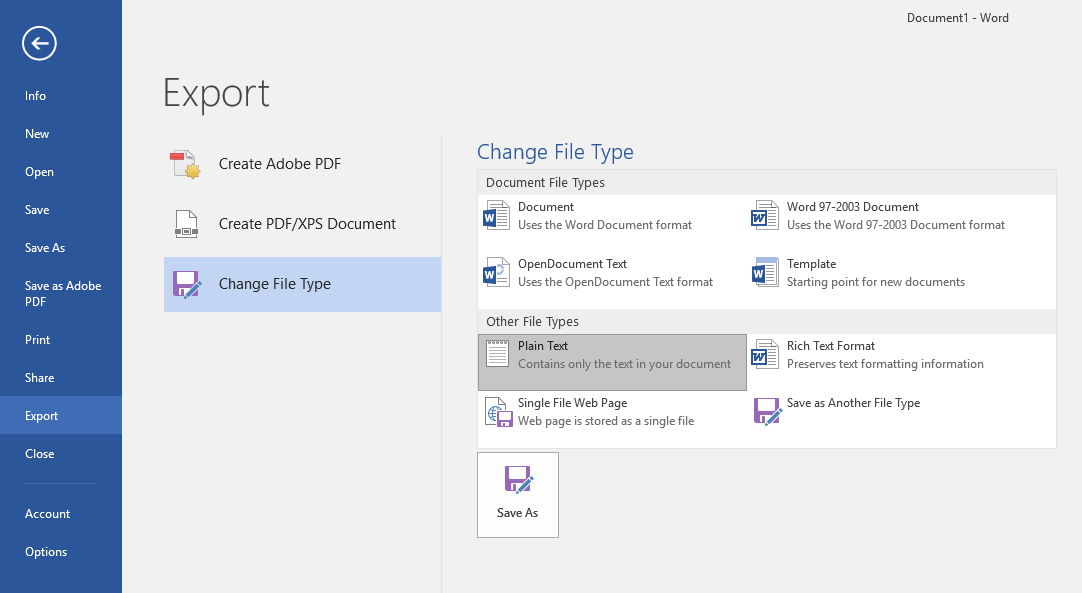Click the Word 97-2003 Document icon
Image resolution: width=1082 pixels, height=593 pixels.
(765, 215)
